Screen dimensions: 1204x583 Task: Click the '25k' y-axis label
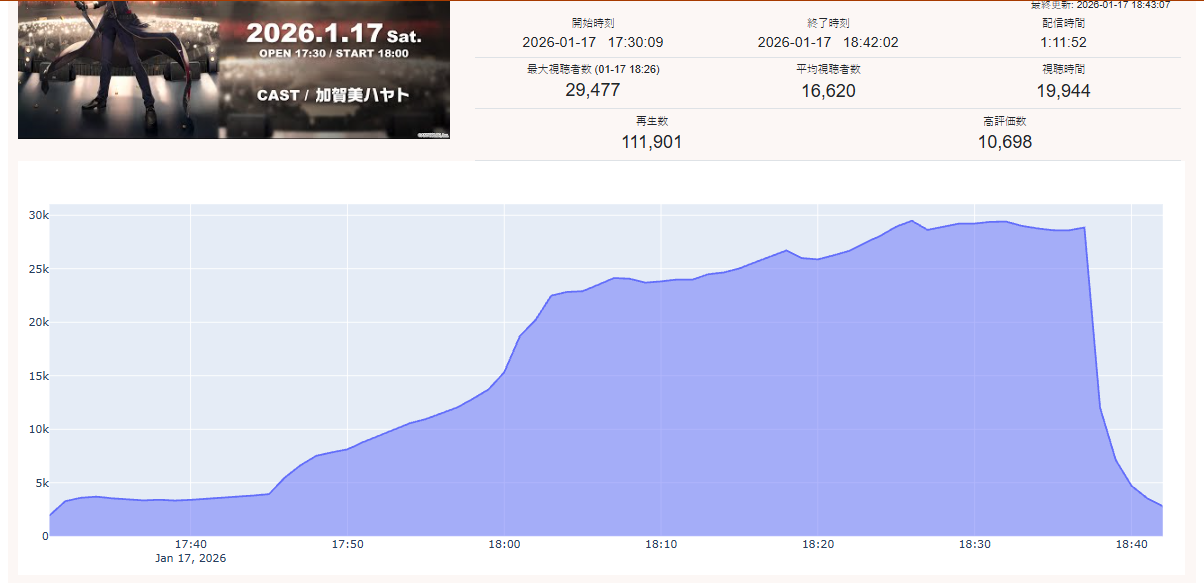tap(38, 269)
